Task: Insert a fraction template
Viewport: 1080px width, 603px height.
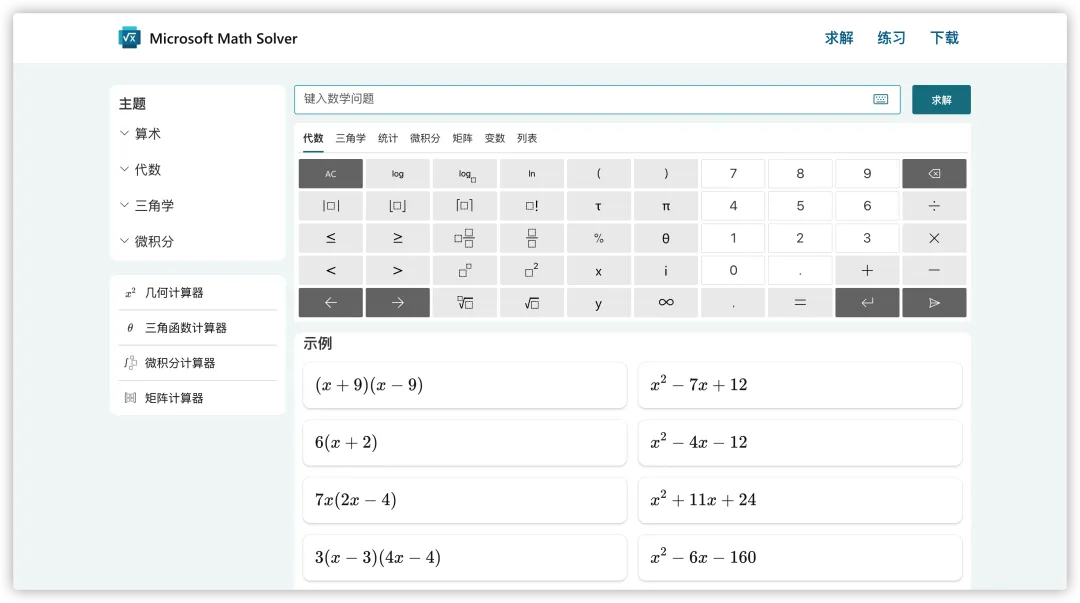Action: [x=532, y=238]
